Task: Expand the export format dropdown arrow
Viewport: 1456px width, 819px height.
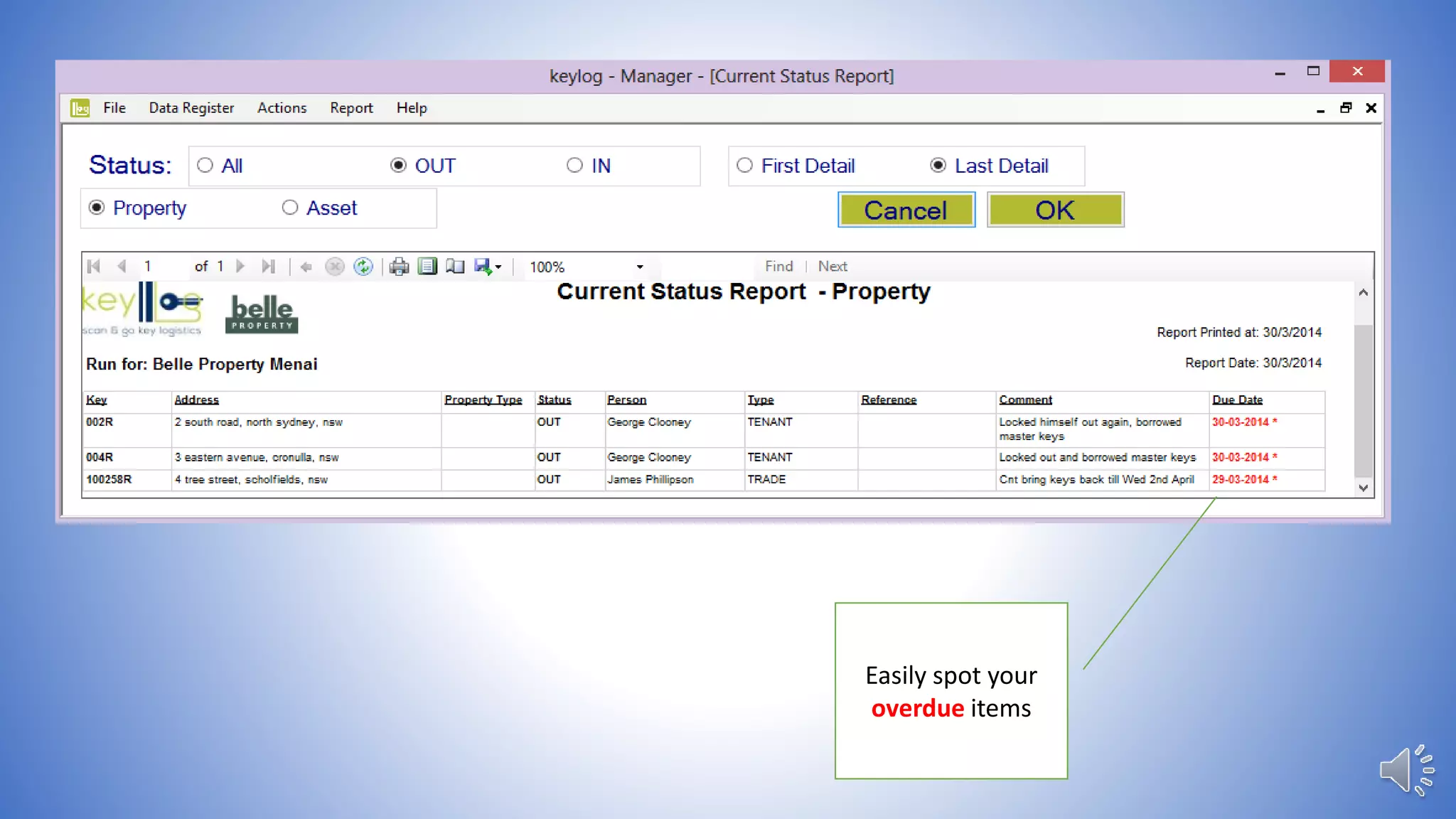Action: tap(498, 267)
